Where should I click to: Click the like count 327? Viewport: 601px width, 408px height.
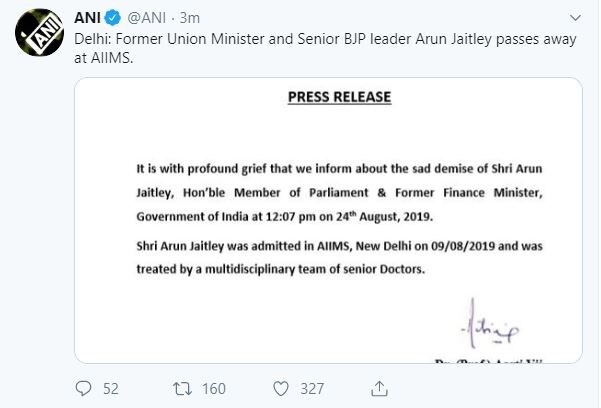point(313,387)
